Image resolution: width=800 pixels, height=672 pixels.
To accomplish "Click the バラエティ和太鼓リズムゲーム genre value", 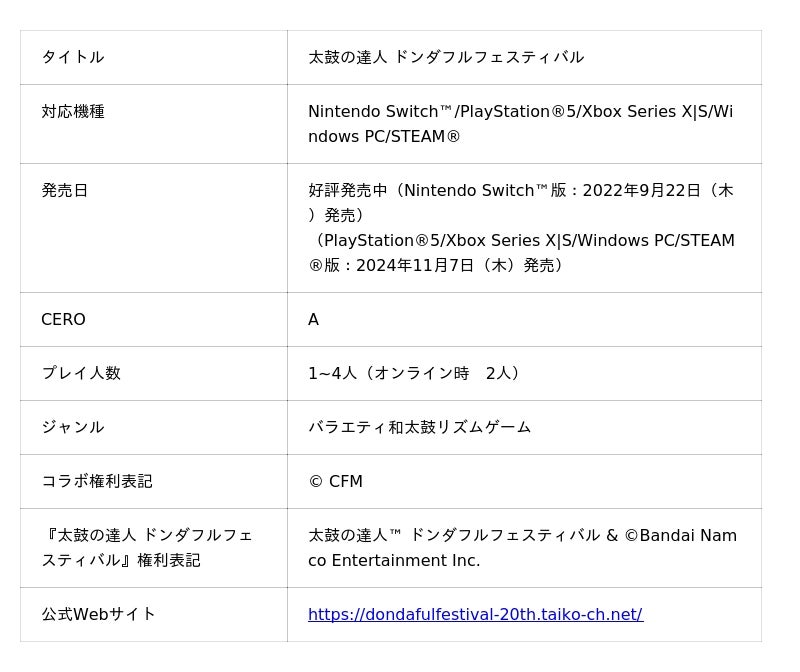I will (419, 427).
